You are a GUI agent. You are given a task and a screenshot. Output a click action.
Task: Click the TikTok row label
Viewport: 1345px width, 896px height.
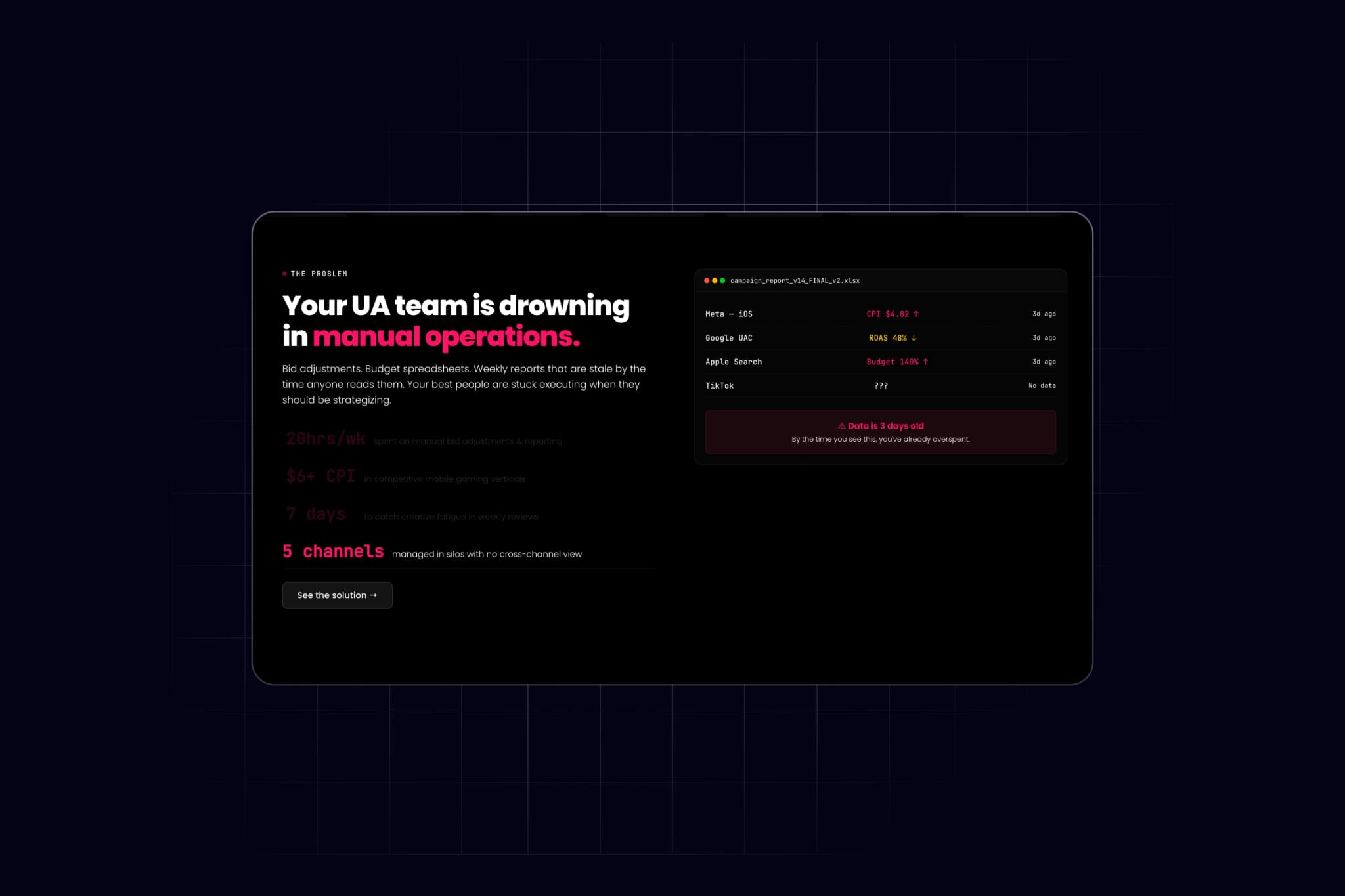[719, 385]
